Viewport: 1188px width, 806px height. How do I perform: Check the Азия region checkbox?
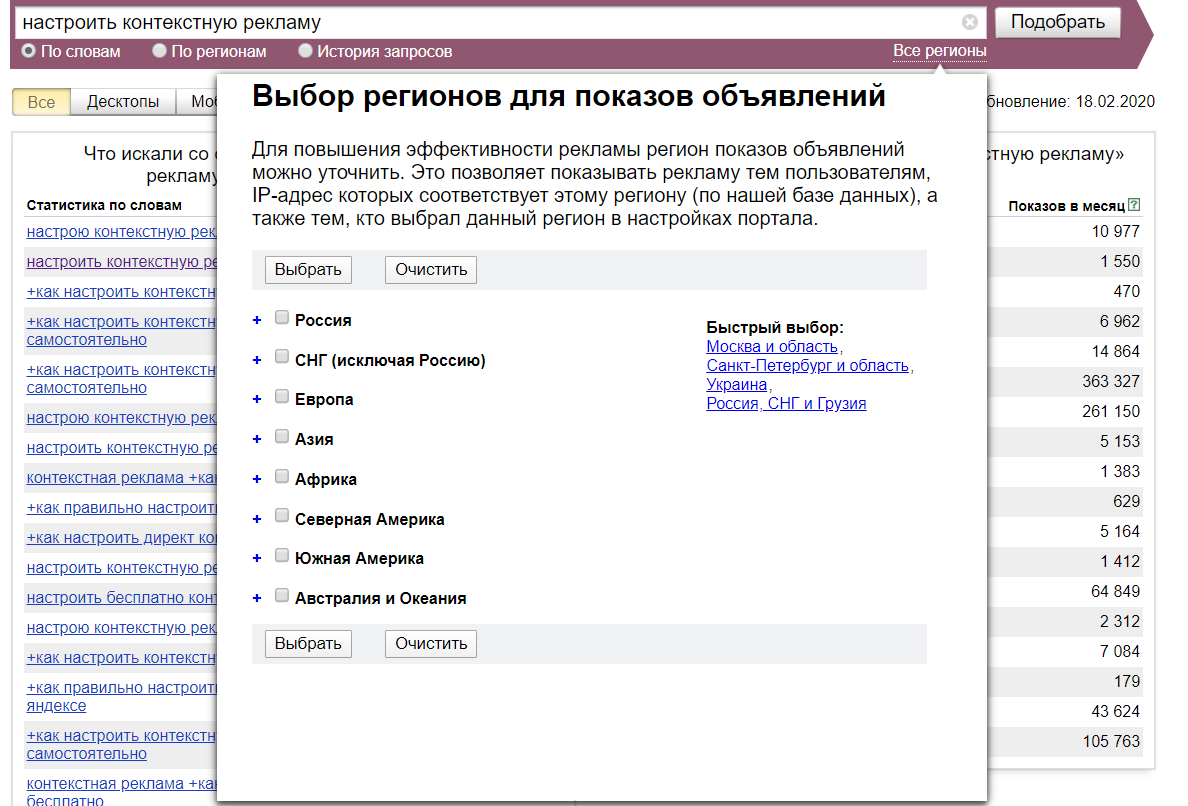(282, 436)
